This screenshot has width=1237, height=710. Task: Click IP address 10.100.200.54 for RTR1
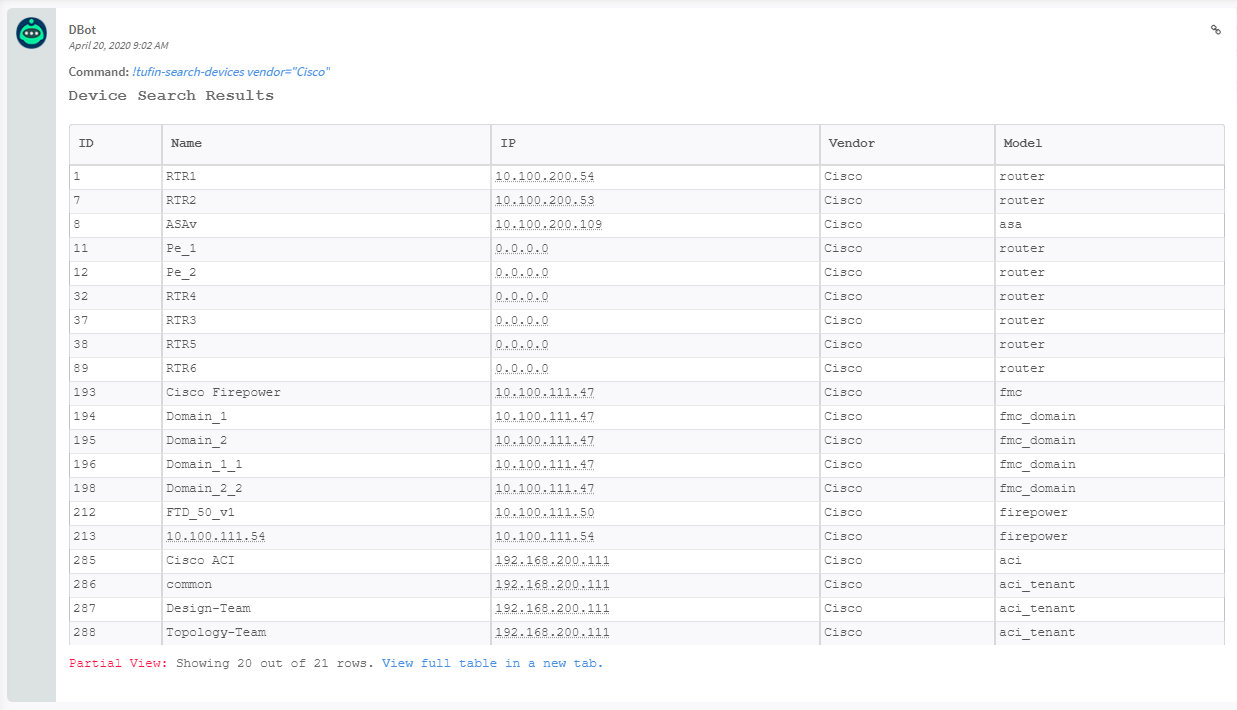pyautogui.click(x=544, y=177)
